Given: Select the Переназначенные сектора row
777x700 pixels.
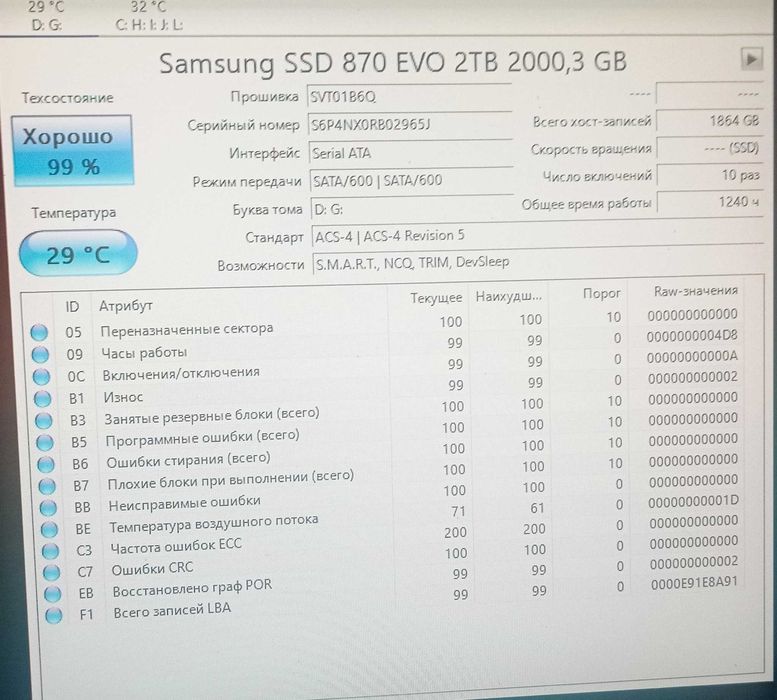Looking at the screenshot, I should pos(384,323).
